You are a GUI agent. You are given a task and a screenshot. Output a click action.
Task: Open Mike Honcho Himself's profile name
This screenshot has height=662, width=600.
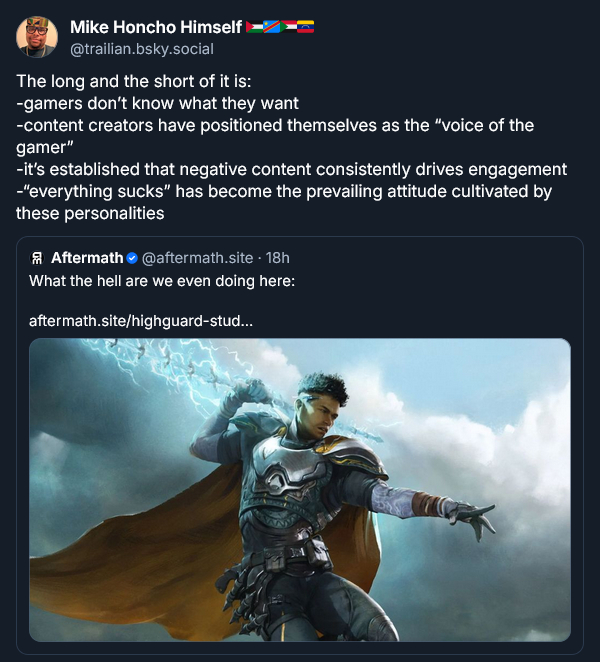point(157,27)
